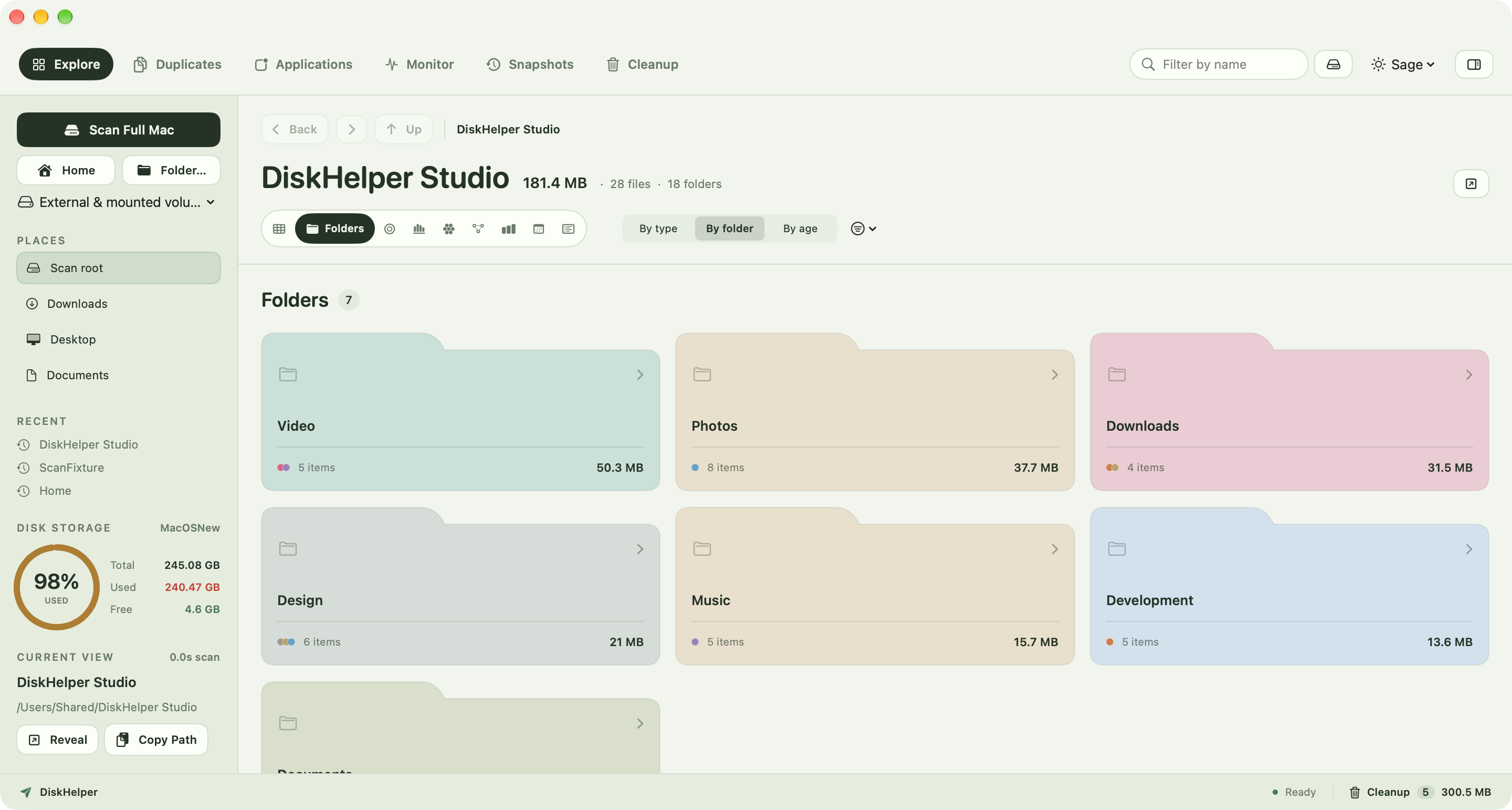Click the folder icon on the Development card
Screen dimensions: 1512x810
[x=1116, y=548]
